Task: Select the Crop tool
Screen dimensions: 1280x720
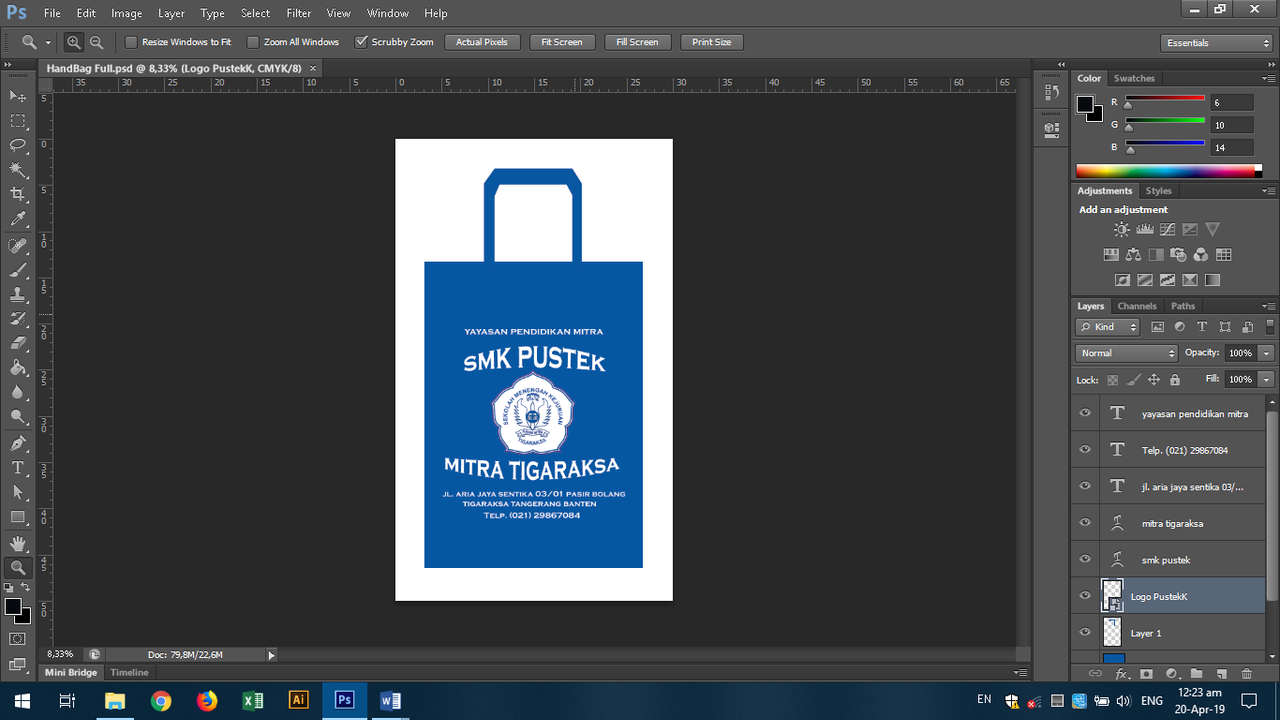Action: [x=18, y=194]
